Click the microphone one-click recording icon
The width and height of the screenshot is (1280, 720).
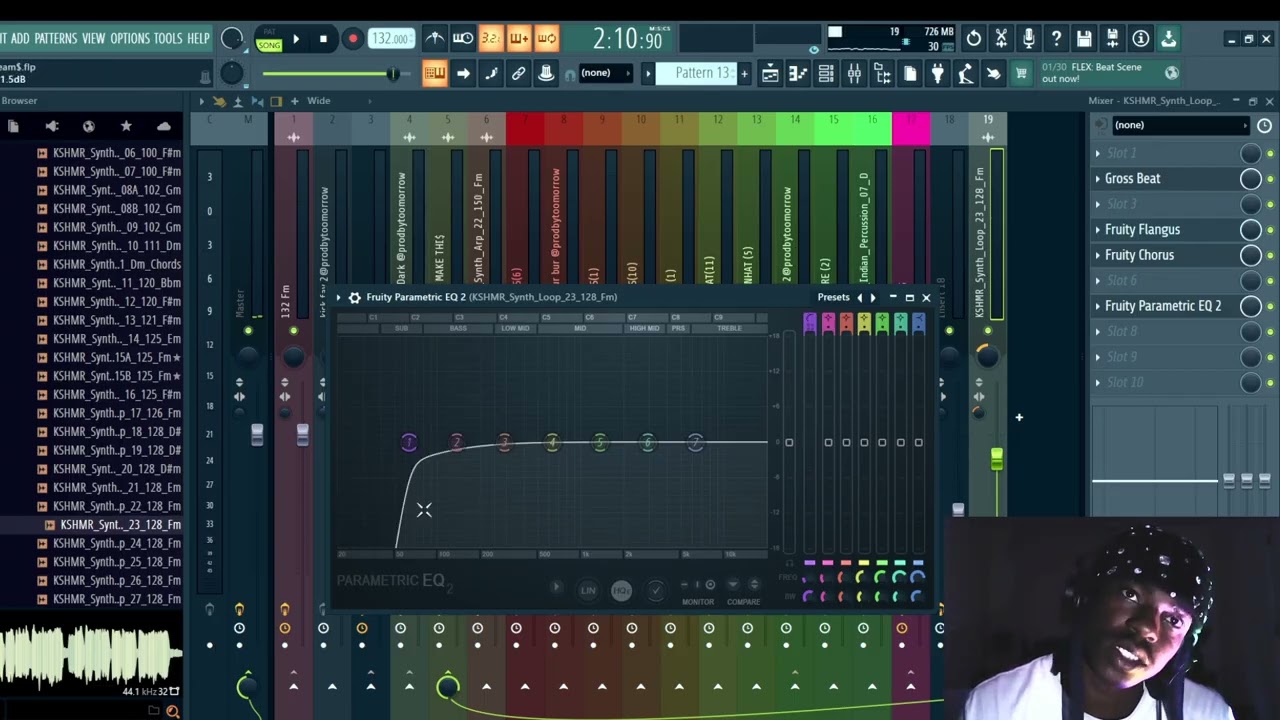coord(1029,39)
